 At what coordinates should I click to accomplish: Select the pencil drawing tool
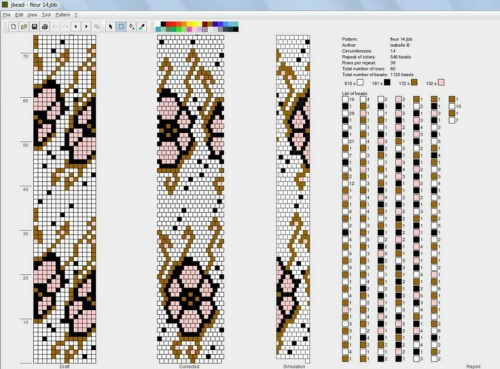[110, 26]
